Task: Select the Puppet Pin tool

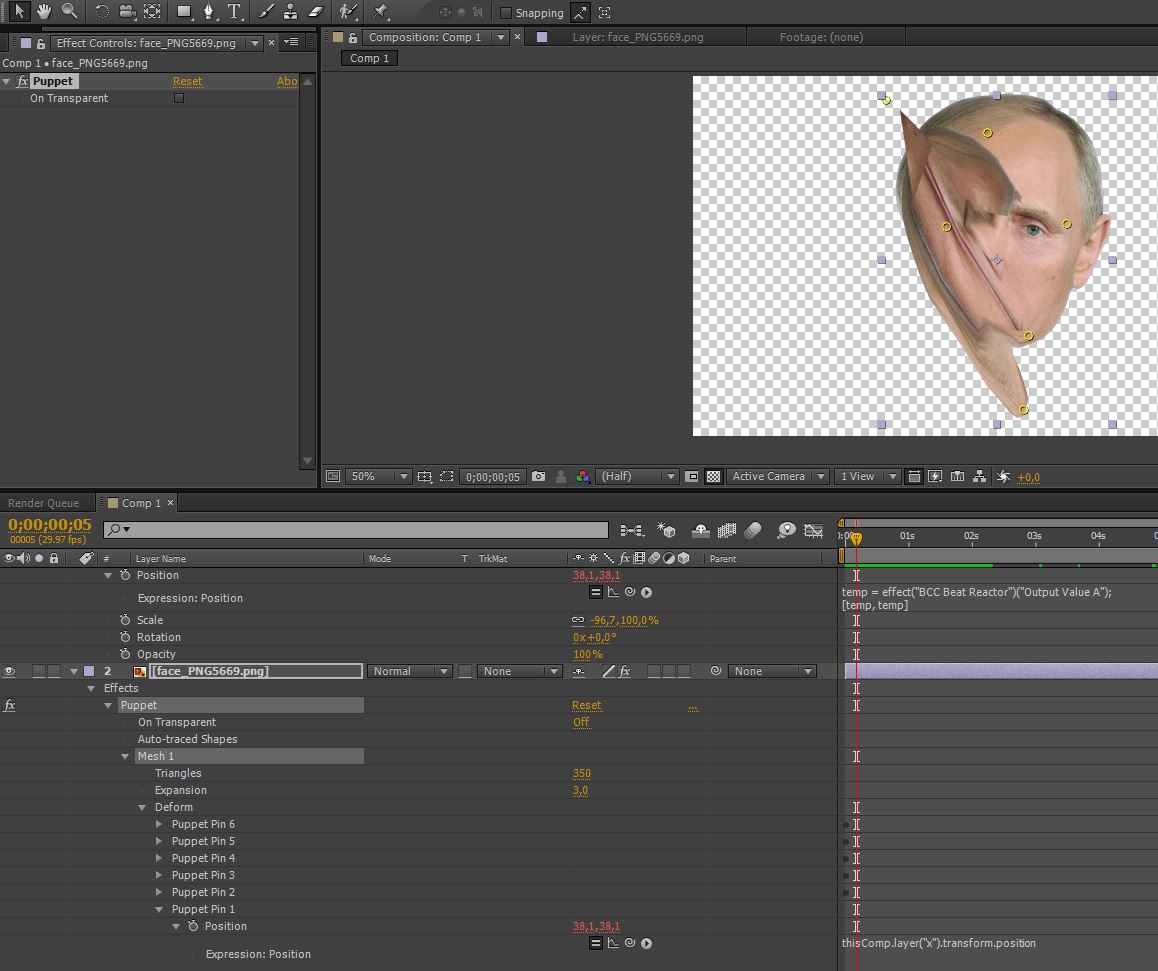Action: (x=380, y=12)
